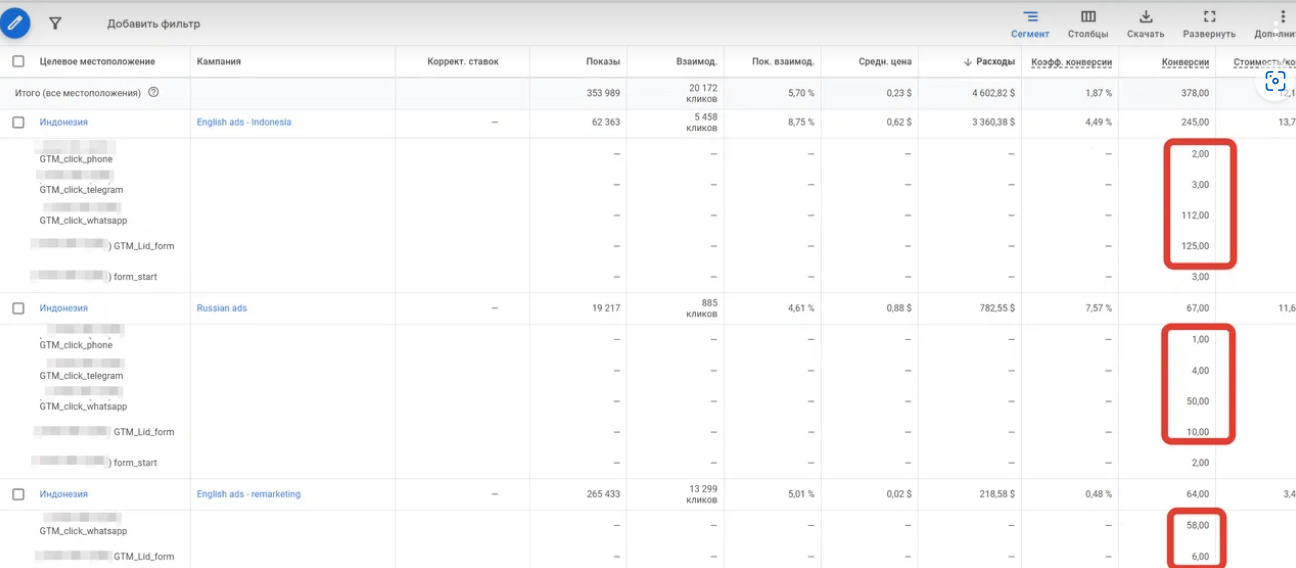Click the interaction rate 8,75 %
The height and width of the screenshot is (568, 1296).
799,122
